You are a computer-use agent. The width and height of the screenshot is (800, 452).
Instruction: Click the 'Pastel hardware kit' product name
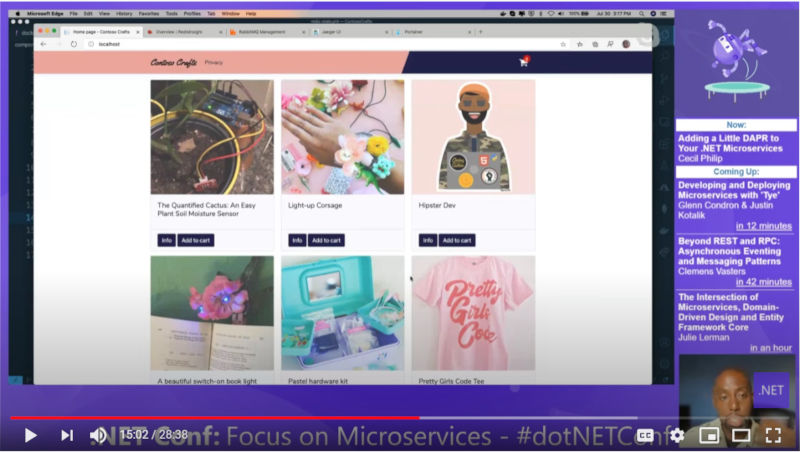point(317,381)
